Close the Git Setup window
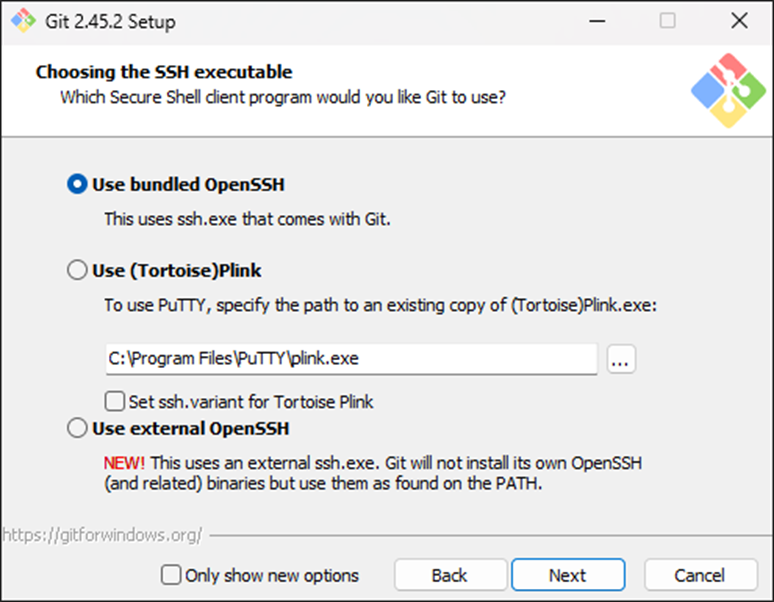This screenshot has width=774, height=602. tap(738, 21)
